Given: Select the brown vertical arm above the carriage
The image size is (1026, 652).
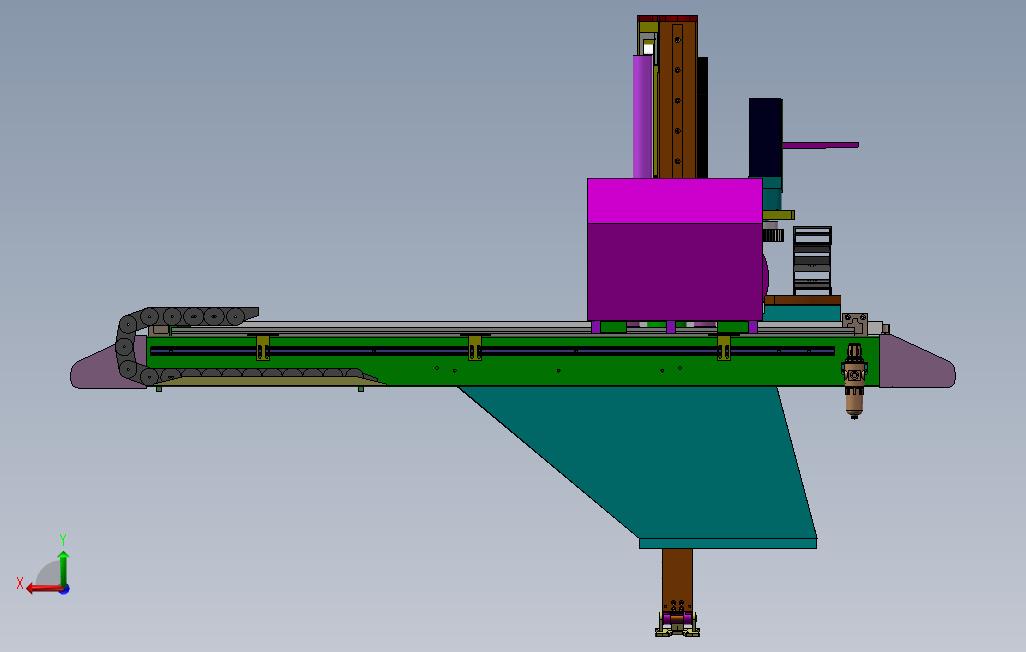Looking at the screenshot, I should pos(678,98).
